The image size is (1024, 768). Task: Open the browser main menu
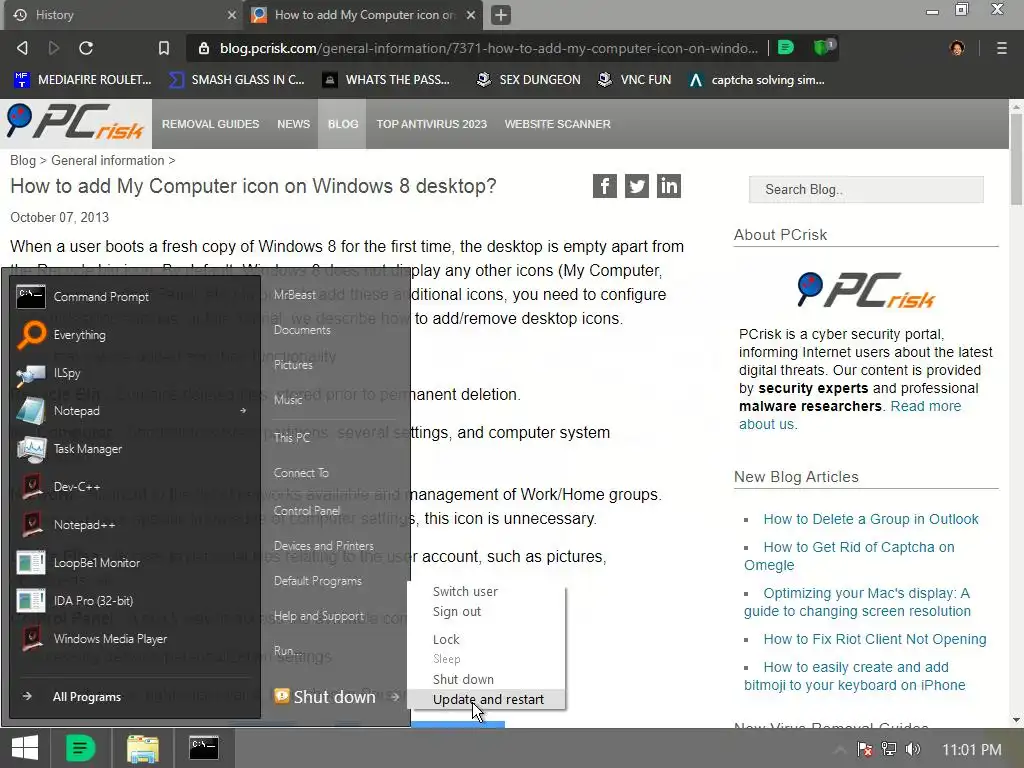1002,48
